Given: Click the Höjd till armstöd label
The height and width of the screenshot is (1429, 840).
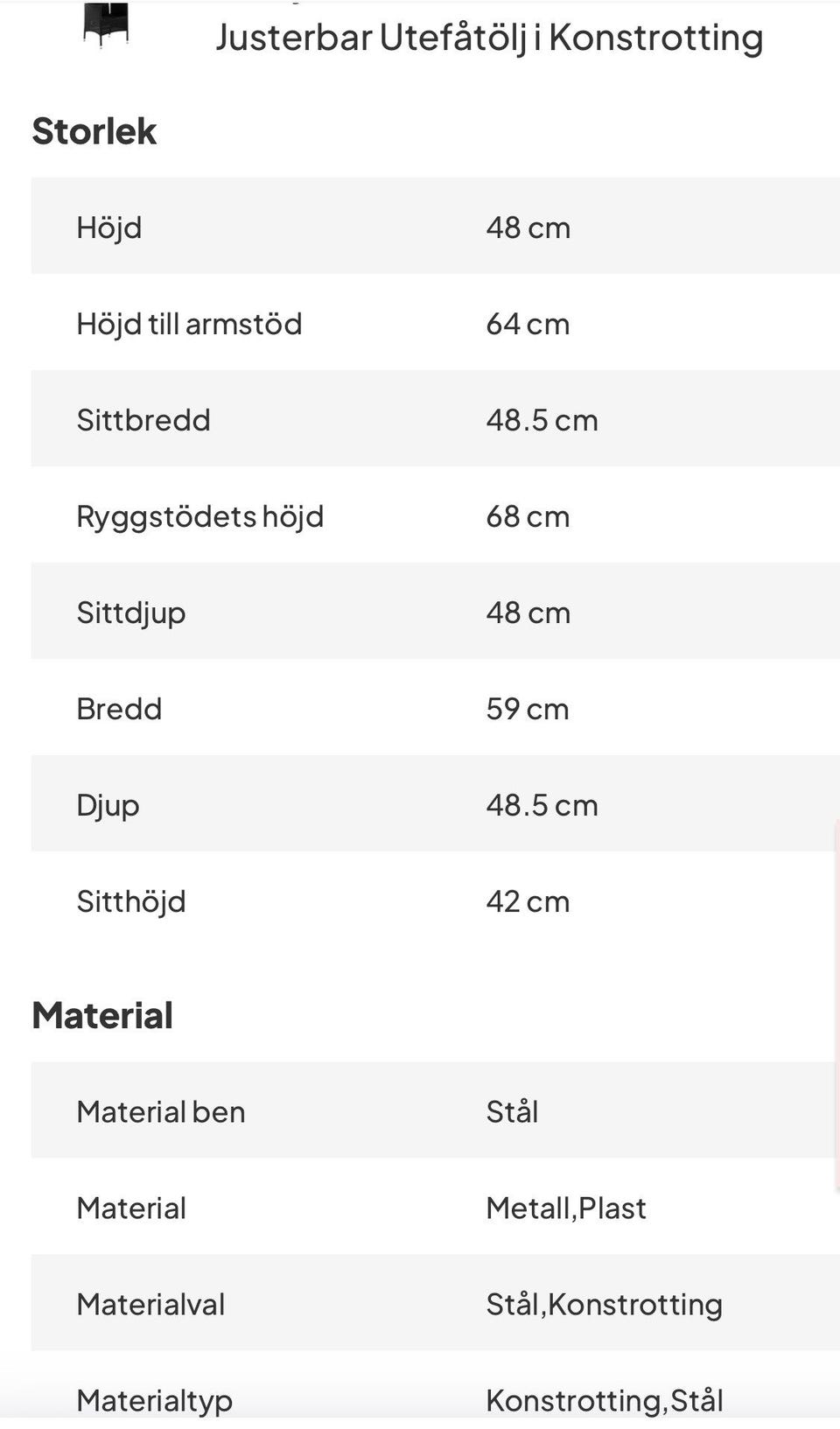Looking at the screenshot, I should [x=189, y=324].
